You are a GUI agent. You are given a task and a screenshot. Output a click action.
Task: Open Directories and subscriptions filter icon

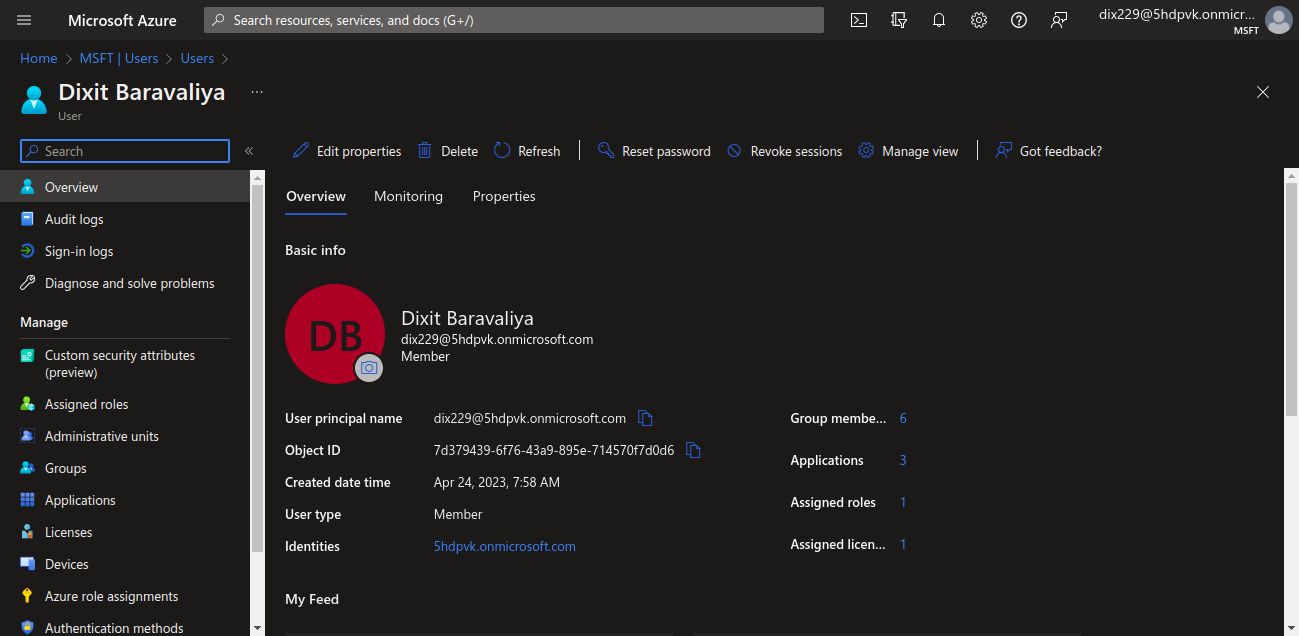(x=898, y=20)
